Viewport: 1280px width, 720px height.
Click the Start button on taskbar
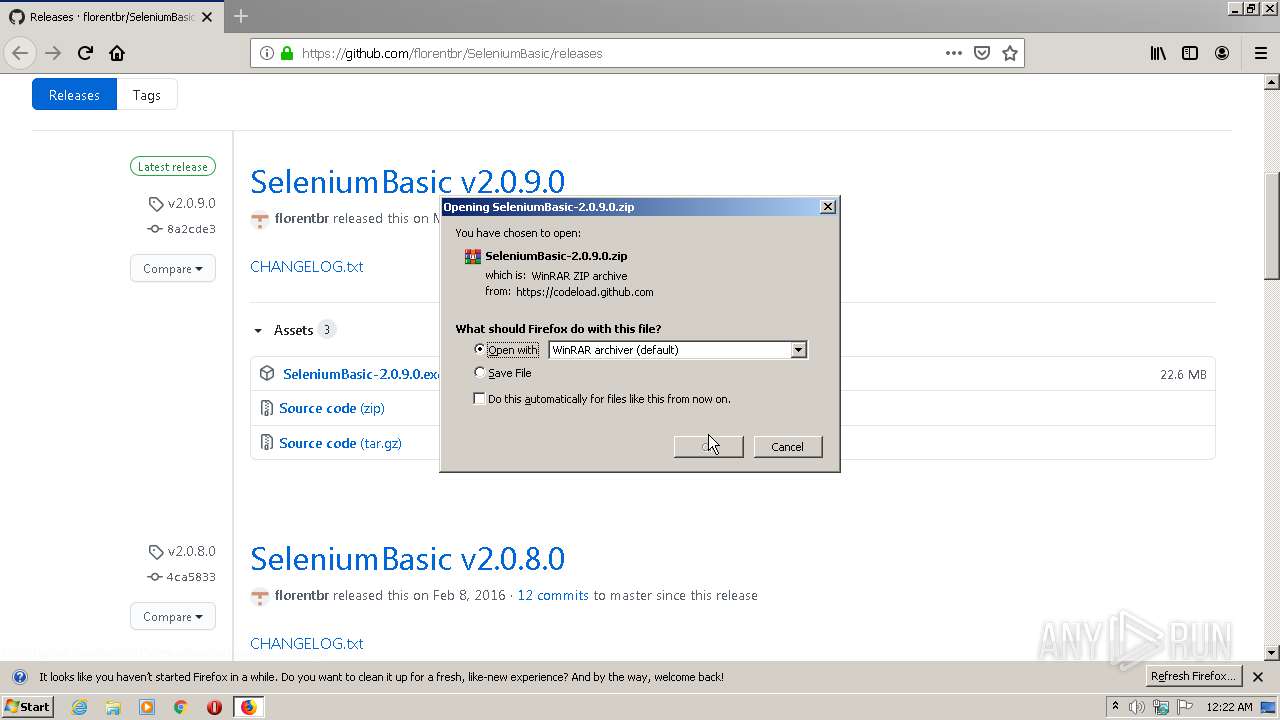27,706
